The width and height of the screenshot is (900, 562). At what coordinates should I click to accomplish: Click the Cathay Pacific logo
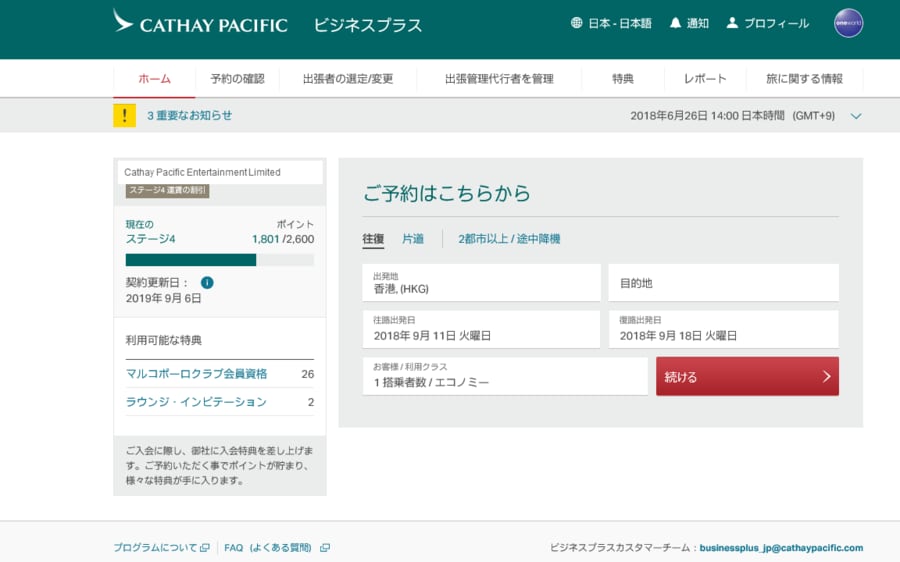tap(200, 23)
